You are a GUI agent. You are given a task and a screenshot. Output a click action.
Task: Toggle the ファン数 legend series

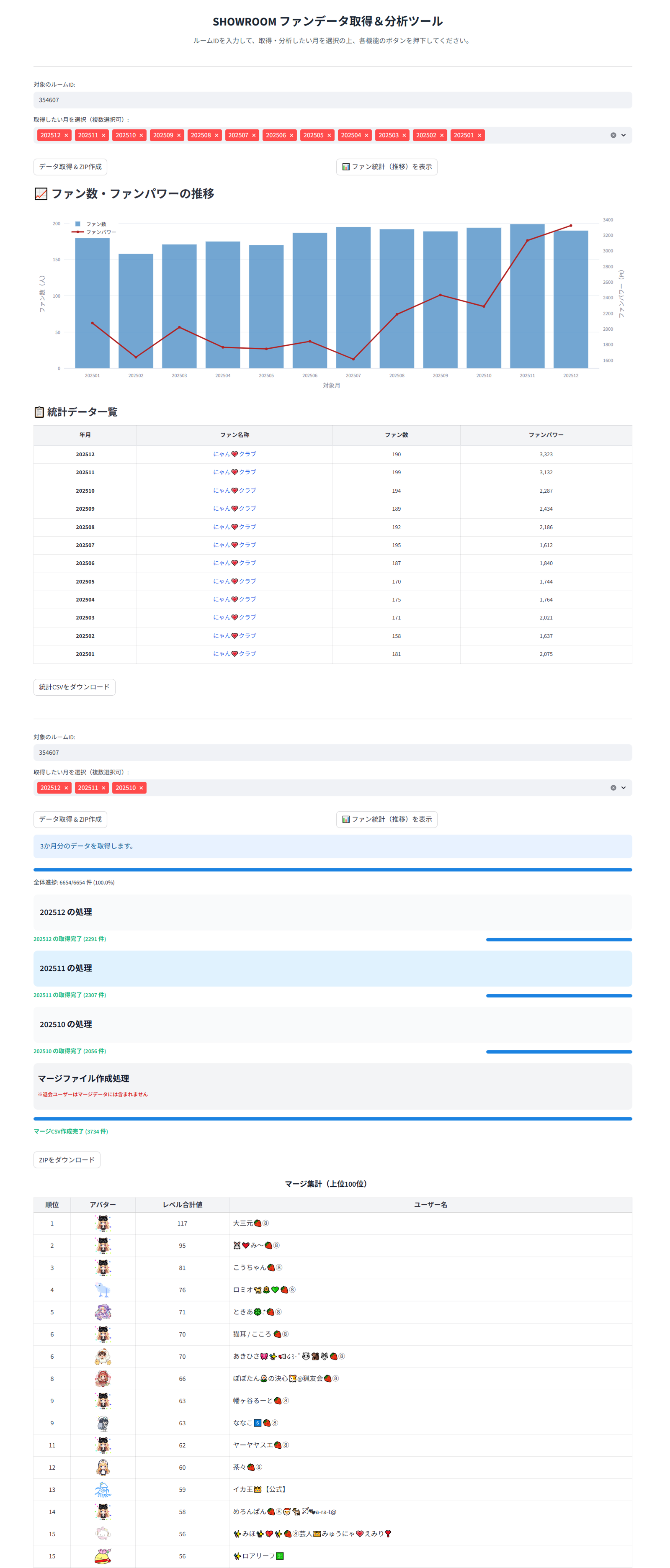click(x=95, y=224)
